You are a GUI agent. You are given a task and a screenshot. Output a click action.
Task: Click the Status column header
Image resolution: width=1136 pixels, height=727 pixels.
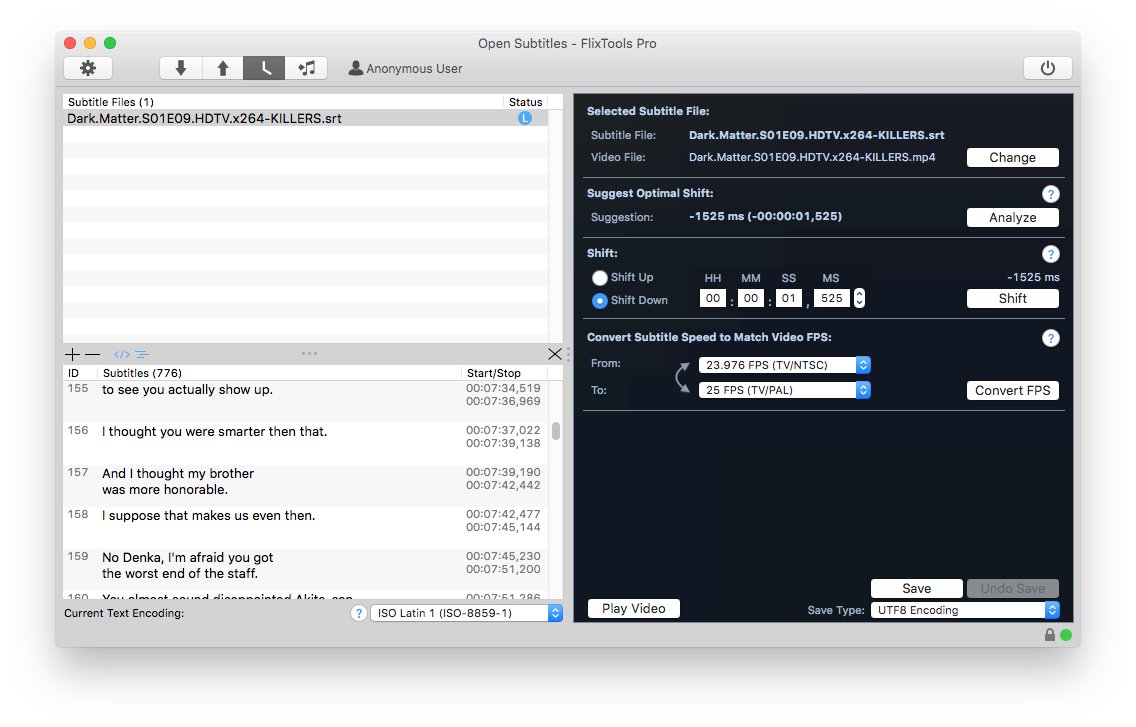pos(525,102)
